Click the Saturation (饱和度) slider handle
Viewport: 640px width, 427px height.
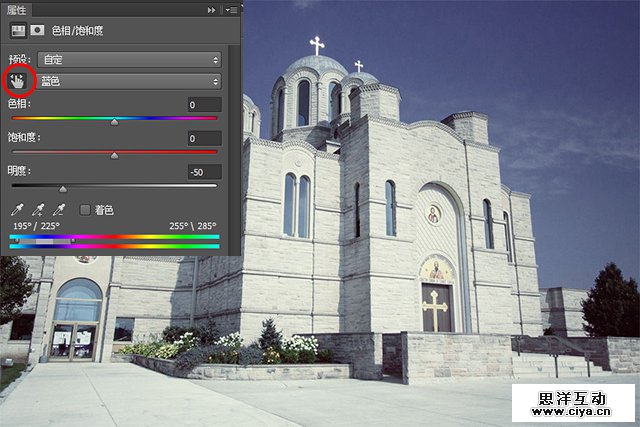click(x=114, y=155)
